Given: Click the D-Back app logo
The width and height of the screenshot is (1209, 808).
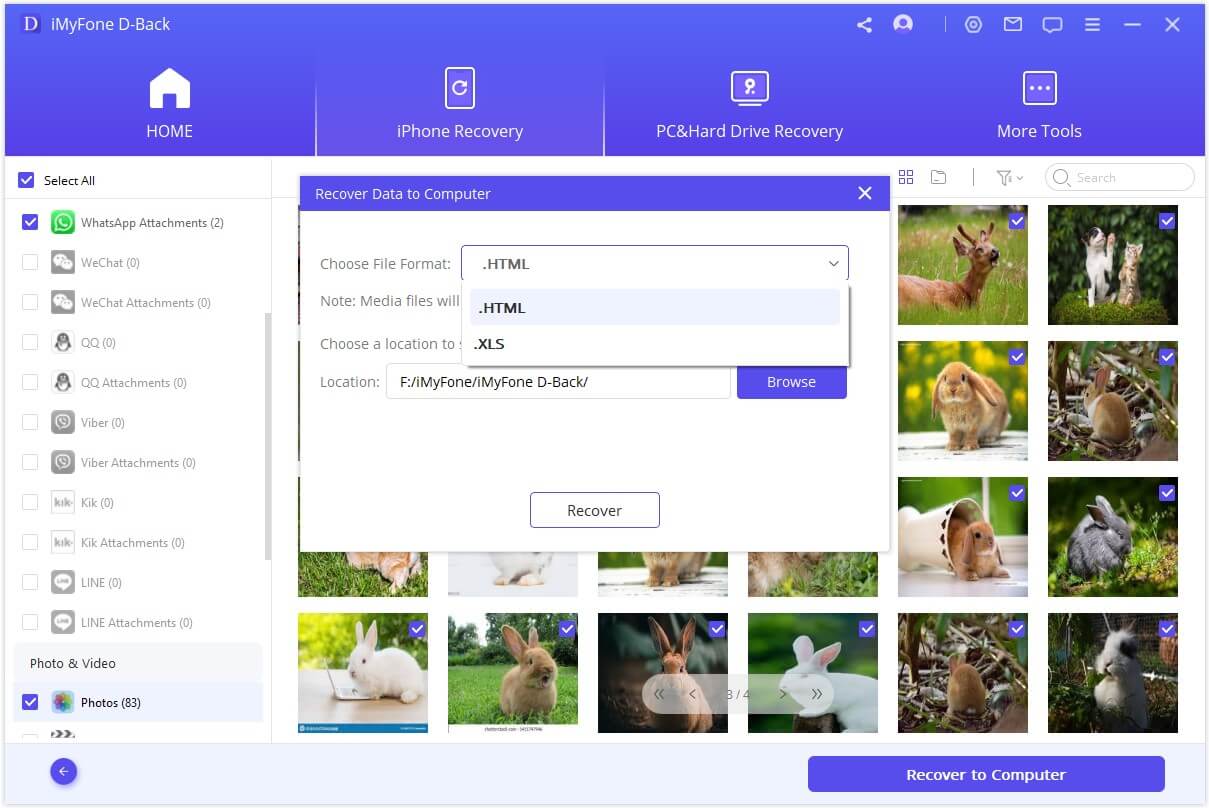Looking at the screenshot, I should pos(30,24).
